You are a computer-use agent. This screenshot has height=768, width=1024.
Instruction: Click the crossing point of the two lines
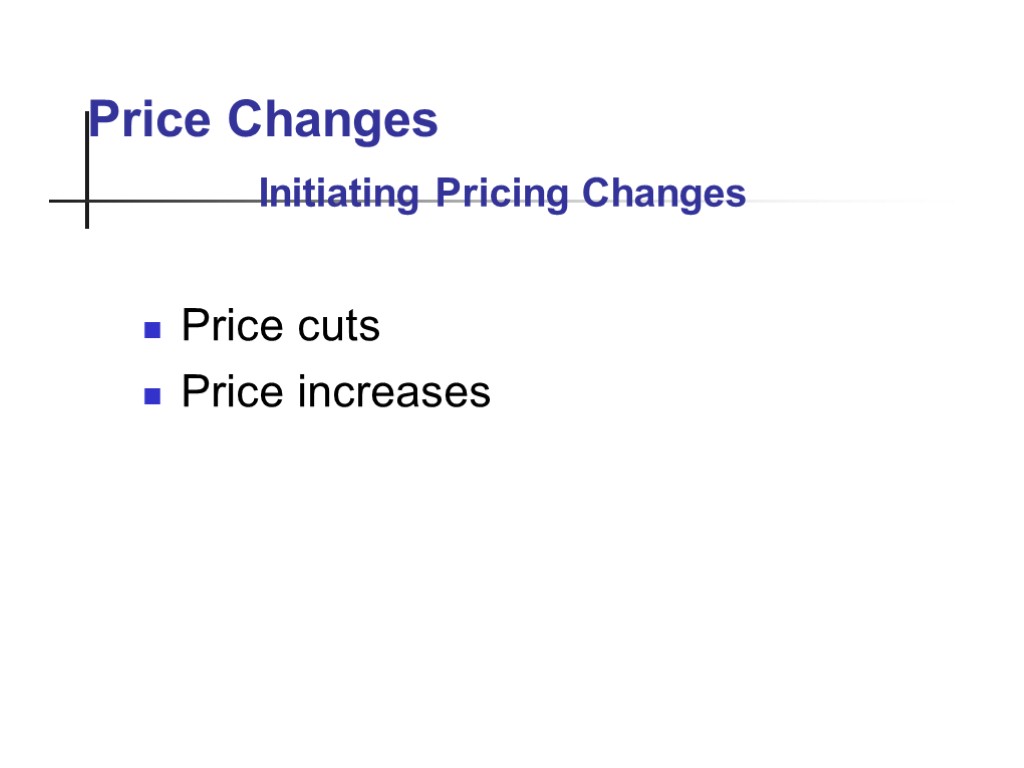tap(87, 201)
